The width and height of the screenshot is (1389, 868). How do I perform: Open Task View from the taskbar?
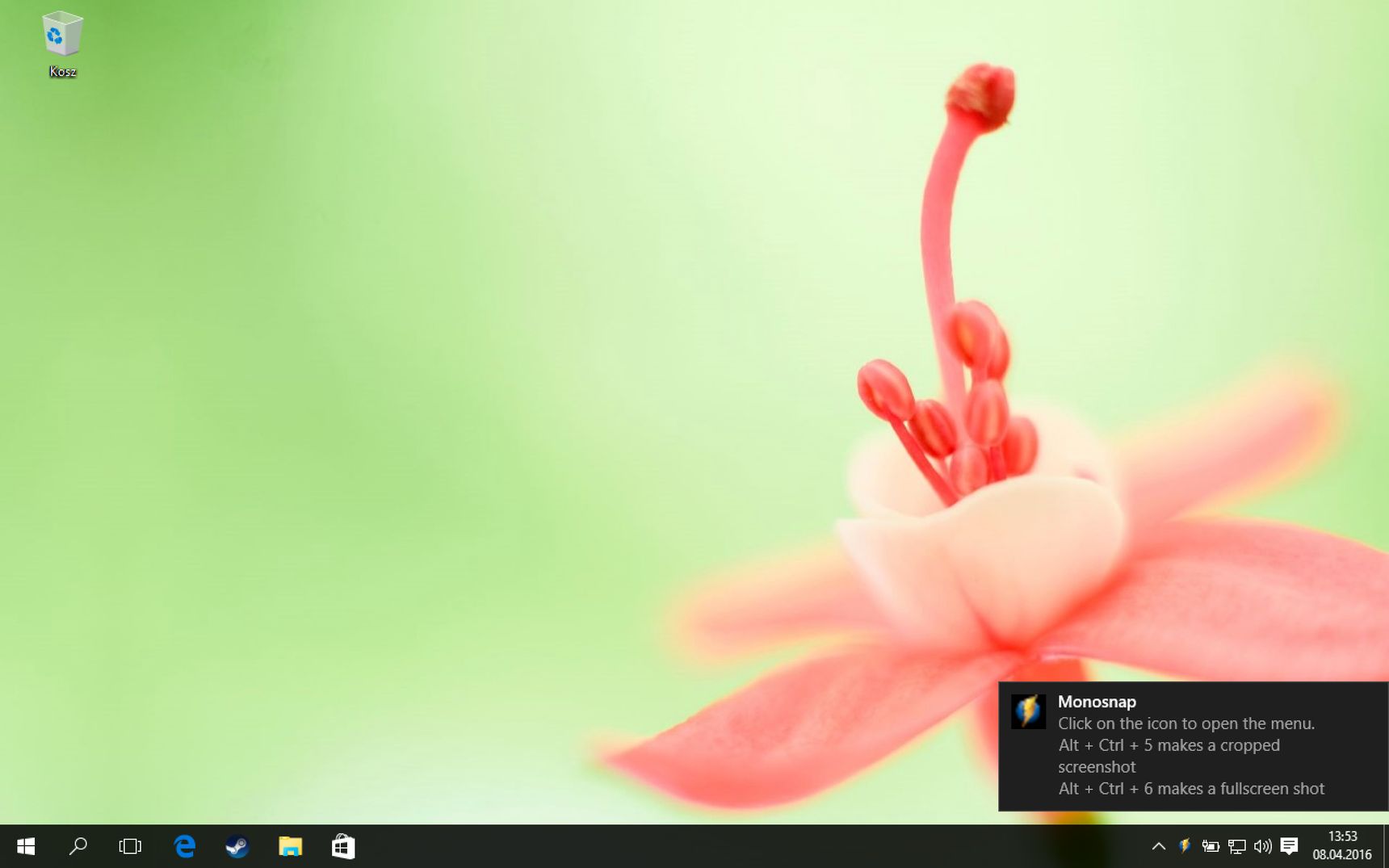tap(130, 846)
